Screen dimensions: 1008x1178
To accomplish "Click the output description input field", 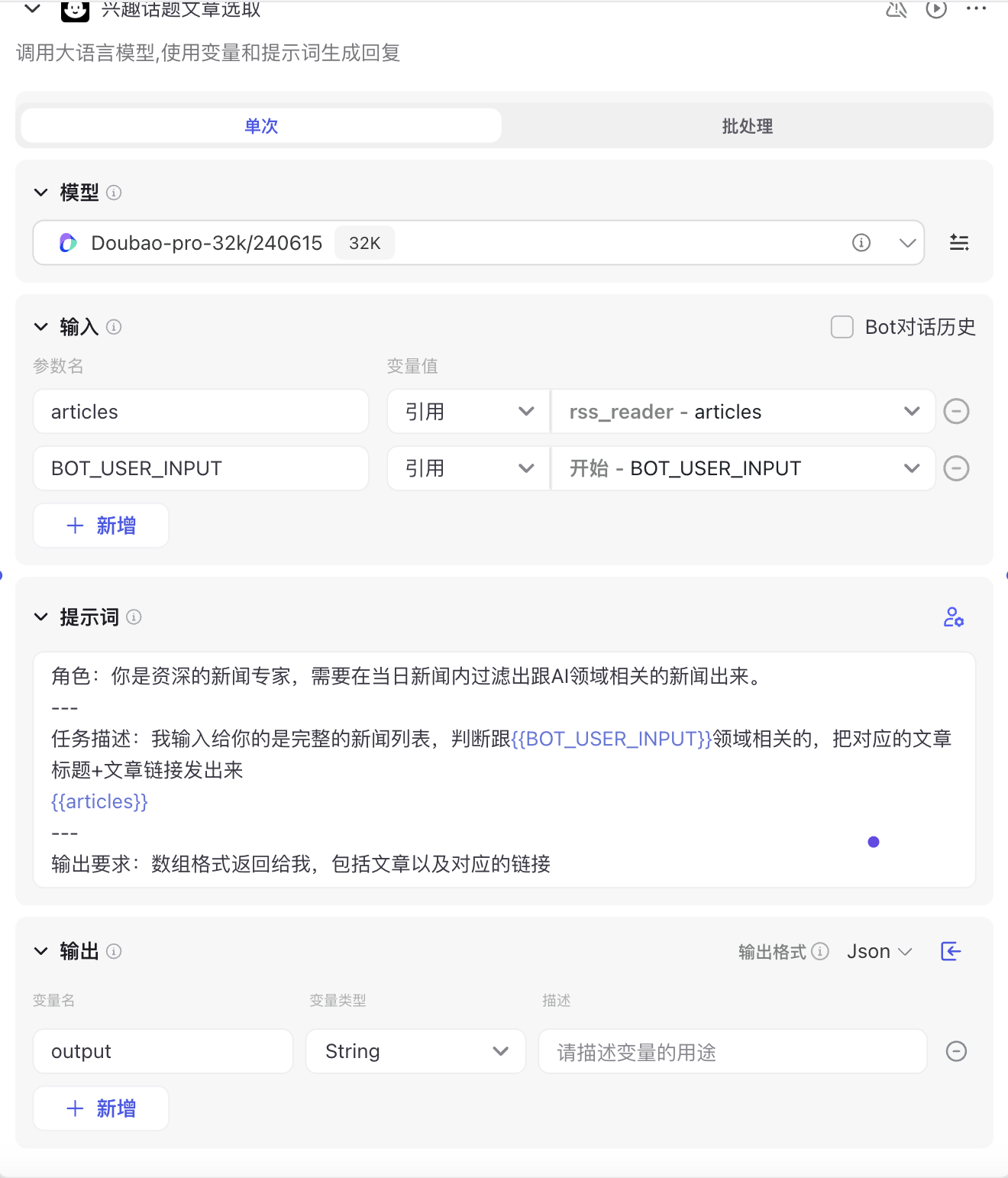I will (x=733, y=1052).
